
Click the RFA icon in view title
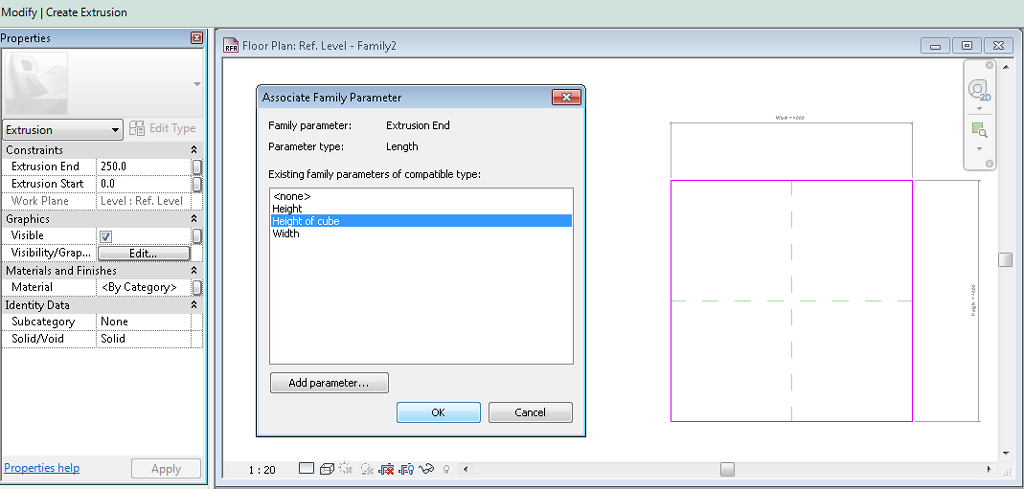(x=231, y=46)
